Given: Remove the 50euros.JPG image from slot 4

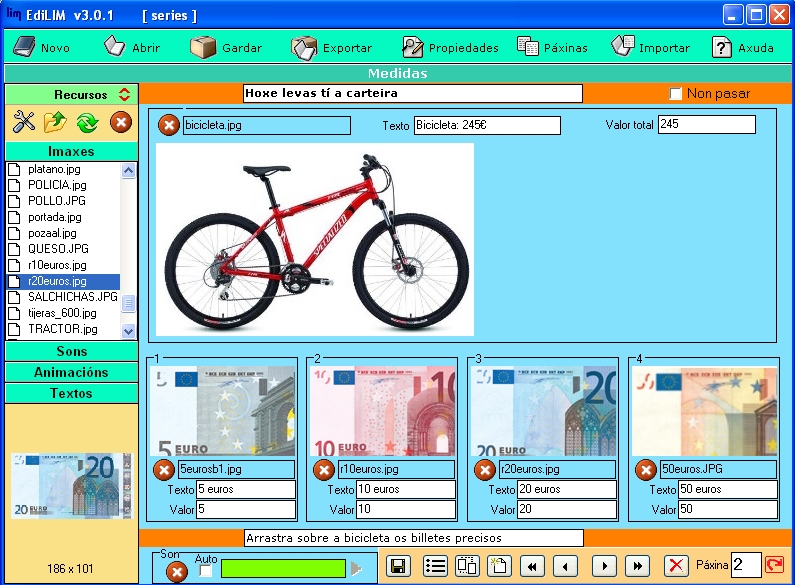Looking at the screenshot, I should click(x=645, y=469).
